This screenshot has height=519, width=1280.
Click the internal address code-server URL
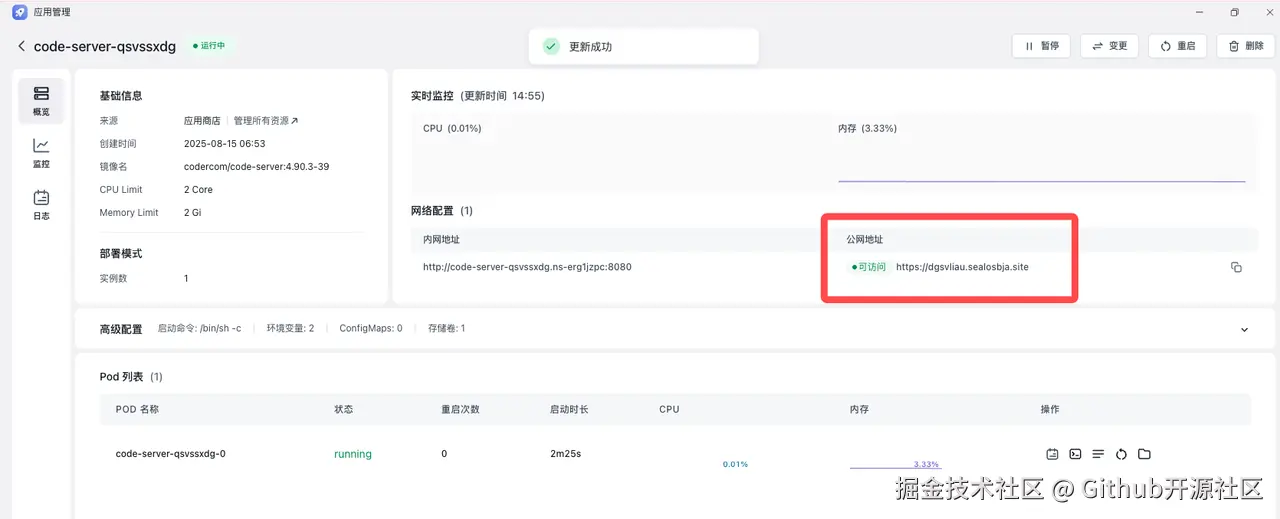click(527, 267)
